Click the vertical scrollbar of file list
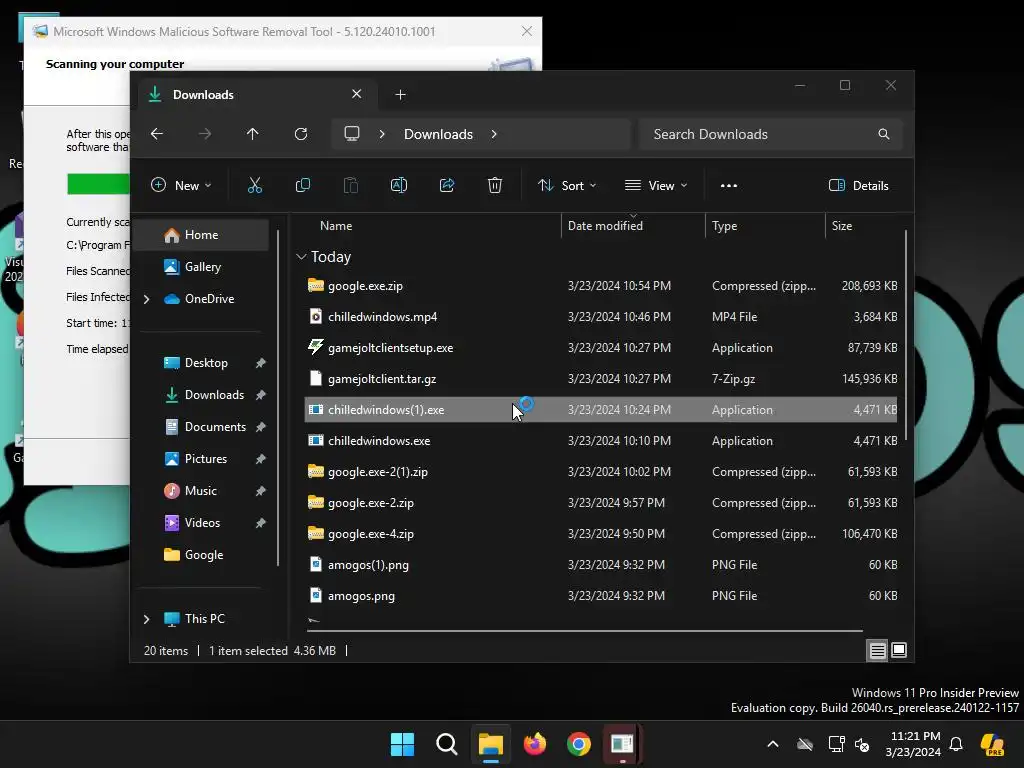The height and width of the screenshot is (768, 1024). coord(906,334)
